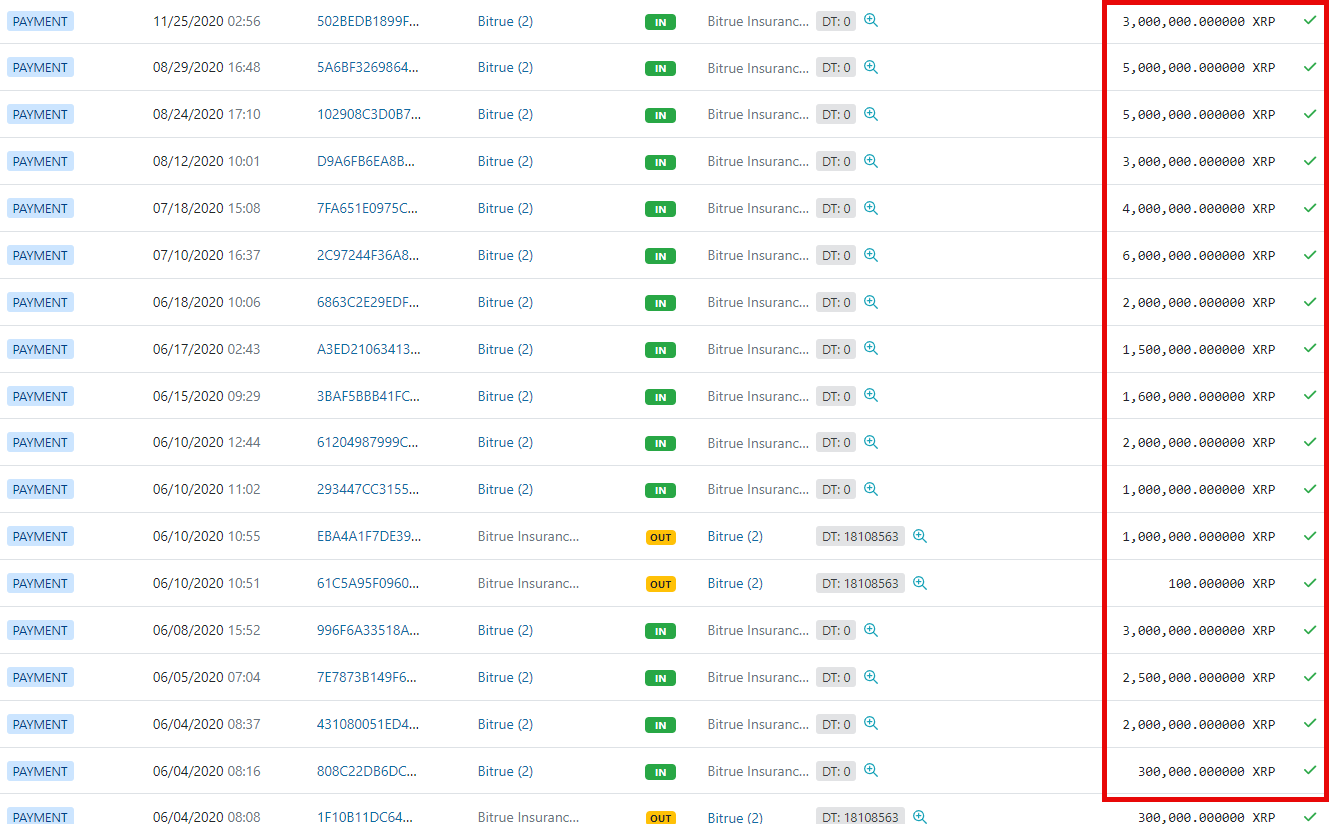This screenshot has height=824, width=1329.
Task: Open Bitrue (2) sender in 07/10/2020 row
Action: [x=505, y=256]
